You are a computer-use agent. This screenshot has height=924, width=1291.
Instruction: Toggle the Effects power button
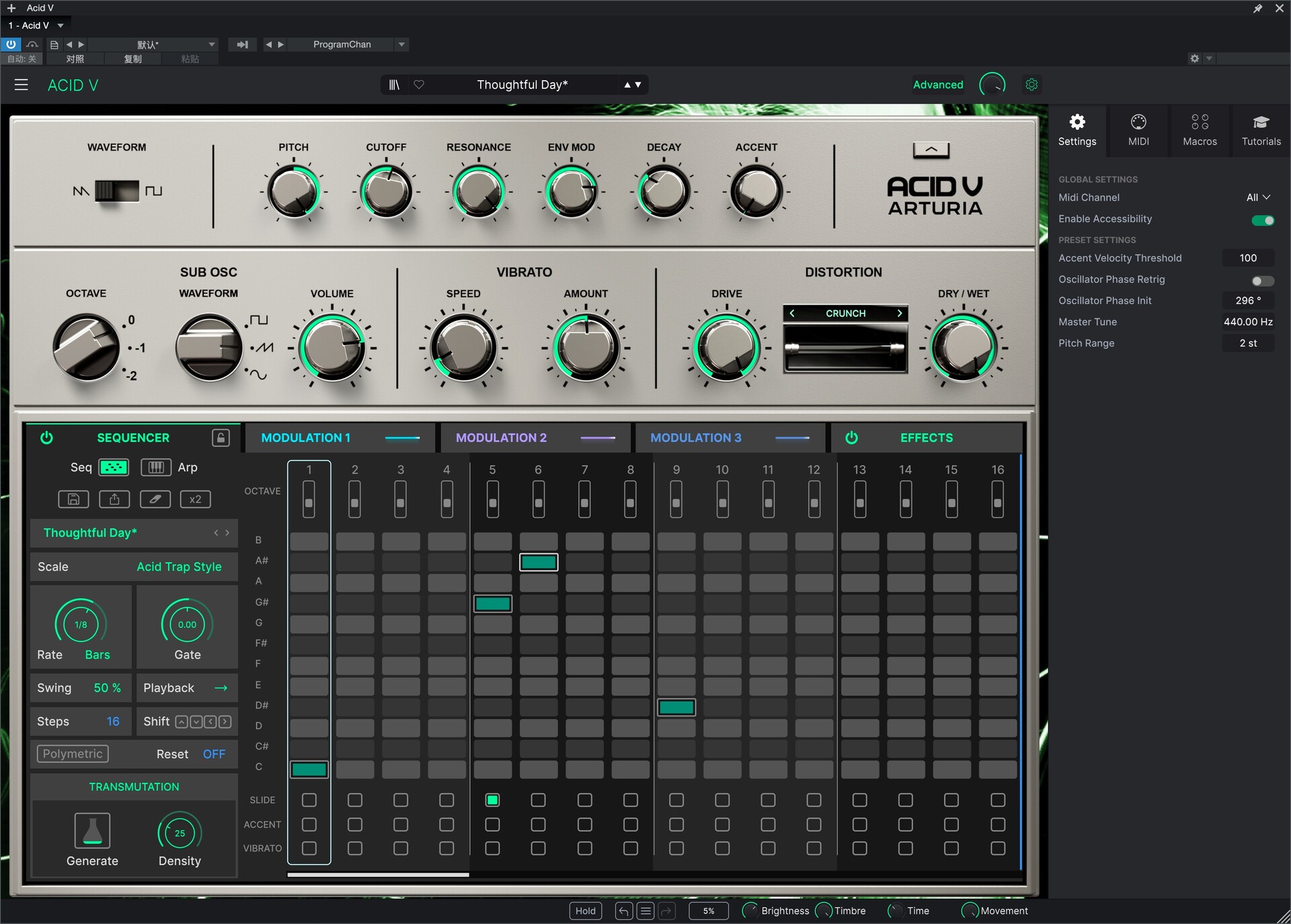[851, 438]
